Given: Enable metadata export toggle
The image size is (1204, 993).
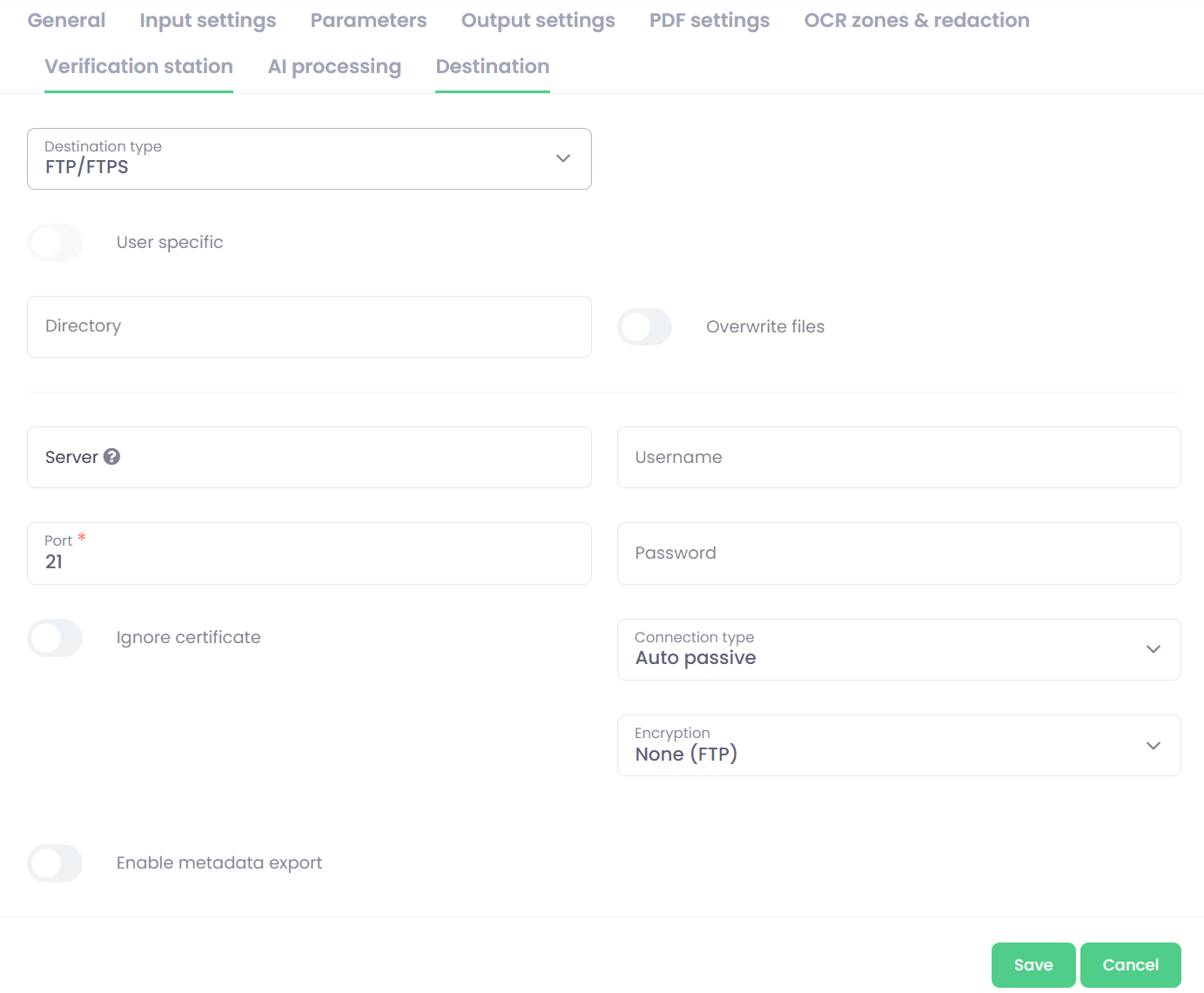Looking at the screenshot, I should [x=55, y=863].
